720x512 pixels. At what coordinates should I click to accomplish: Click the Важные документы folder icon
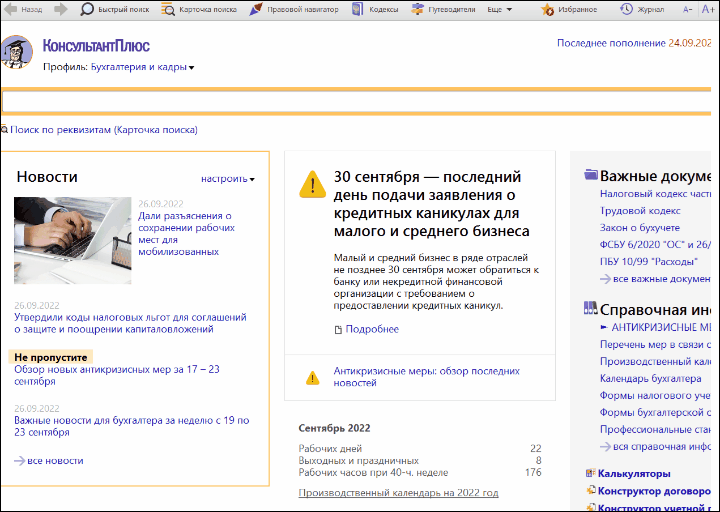coord(591,175)
